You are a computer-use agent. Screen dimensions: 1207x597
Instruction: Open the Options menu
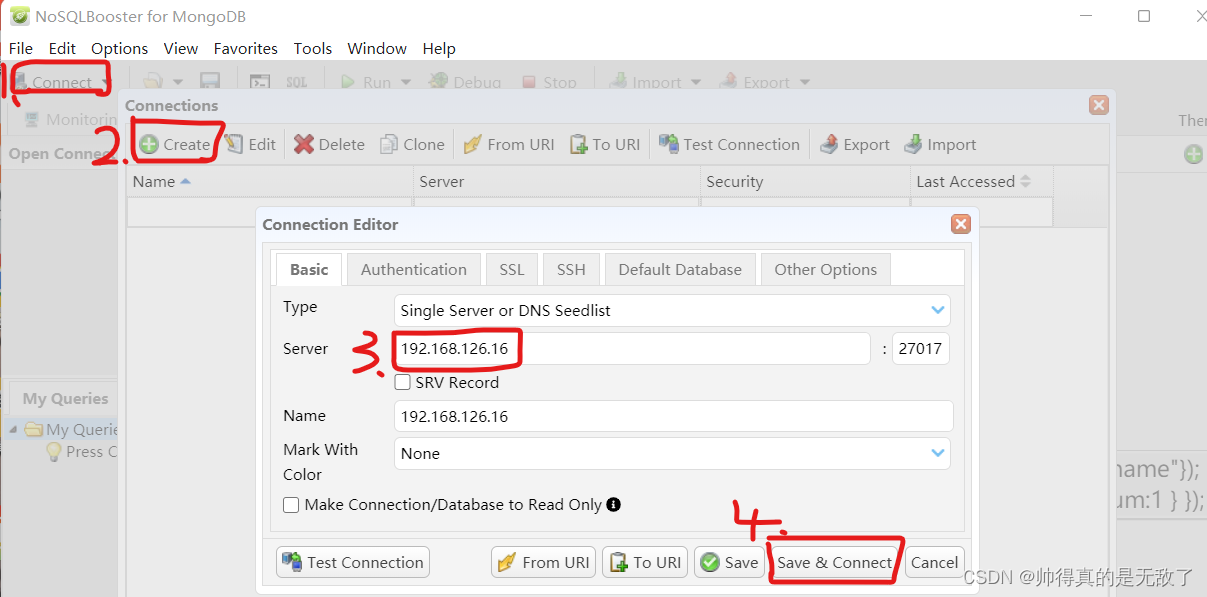click(120, 48)
